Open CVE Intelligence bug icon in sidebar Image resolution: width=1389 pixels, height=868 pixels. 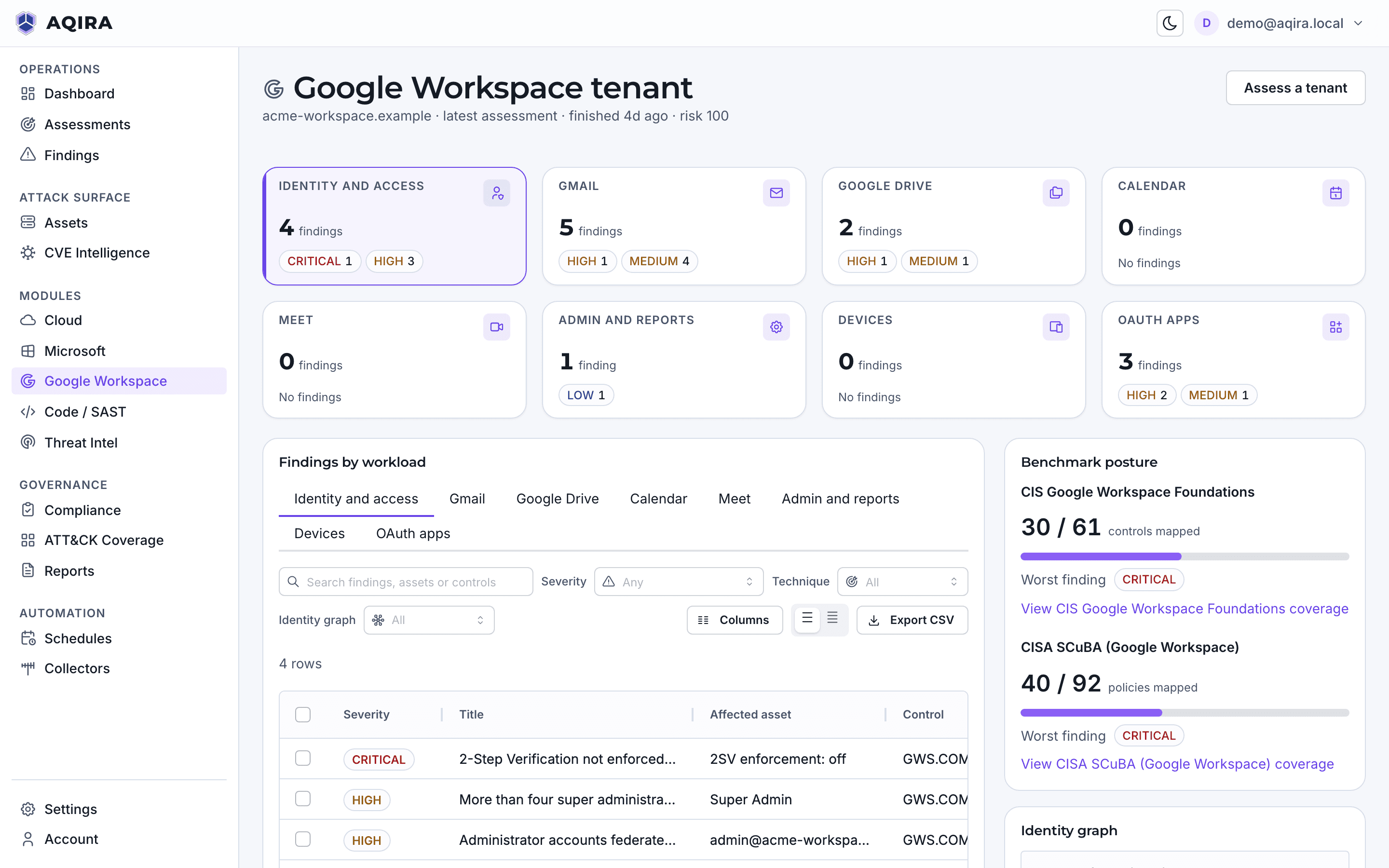(27, 253)
